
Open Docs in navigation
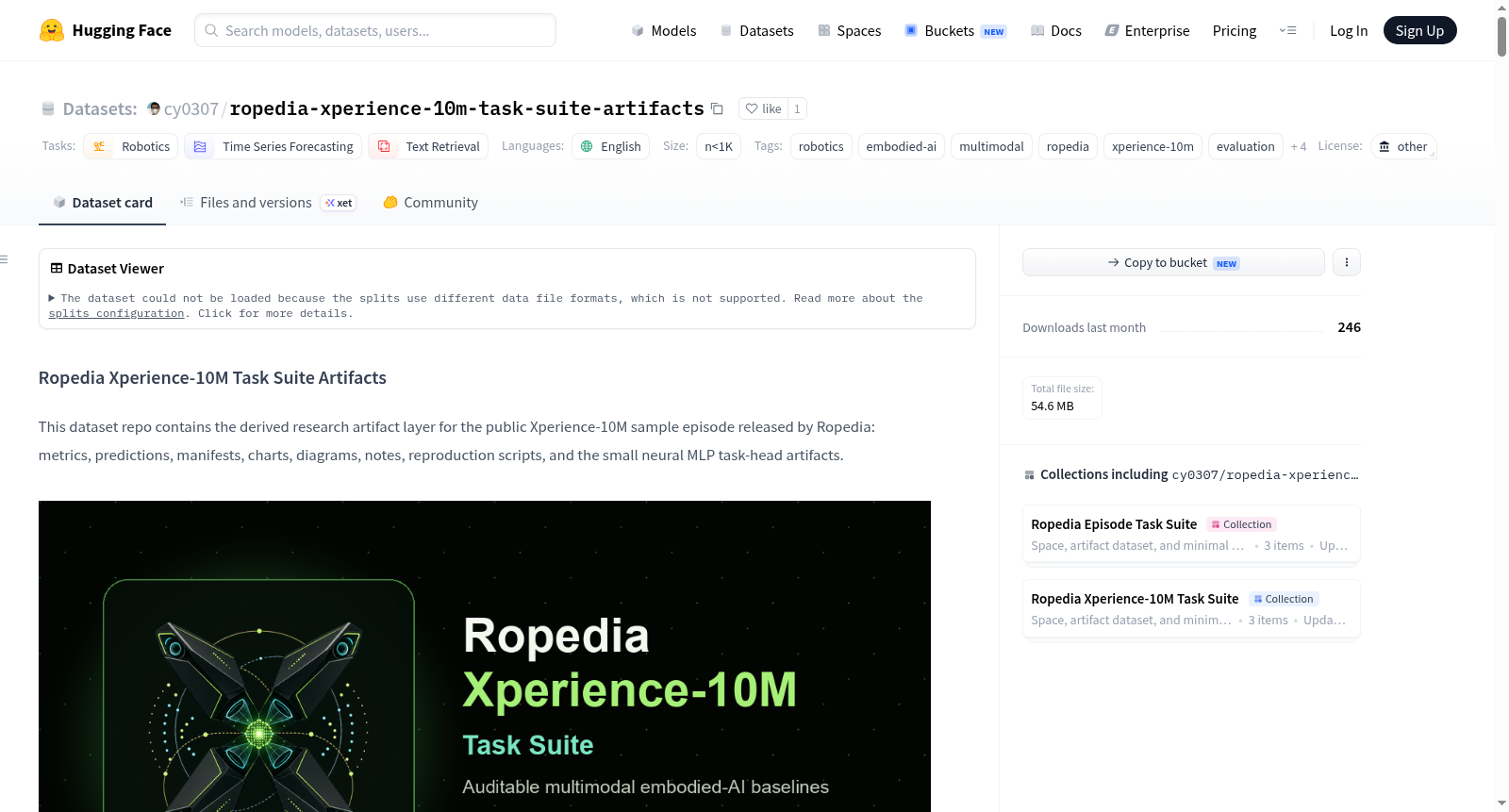pyautogui.click(x=1056, y=30)
